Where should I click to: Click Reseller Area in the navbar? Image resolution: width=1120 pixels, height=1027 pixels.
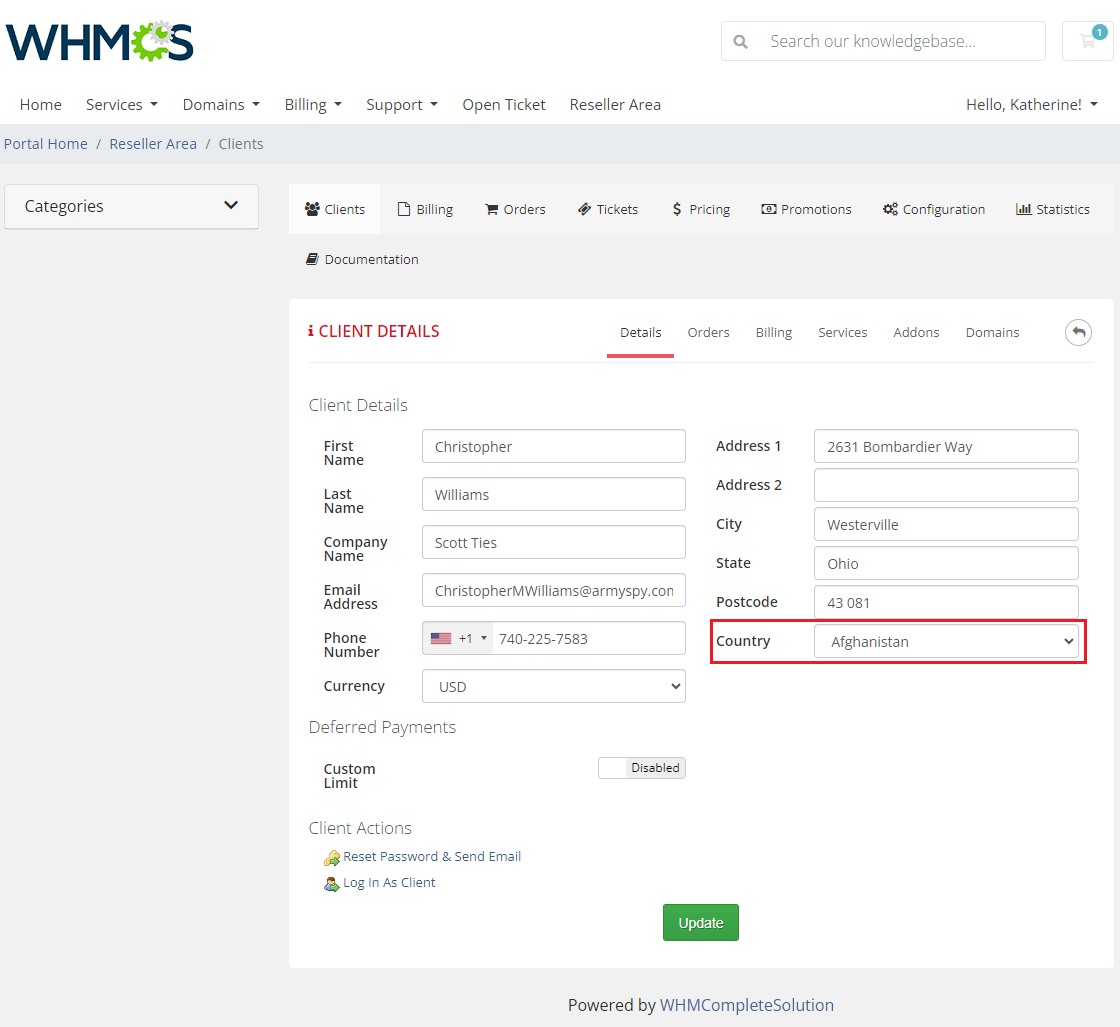tap(615, 104)
